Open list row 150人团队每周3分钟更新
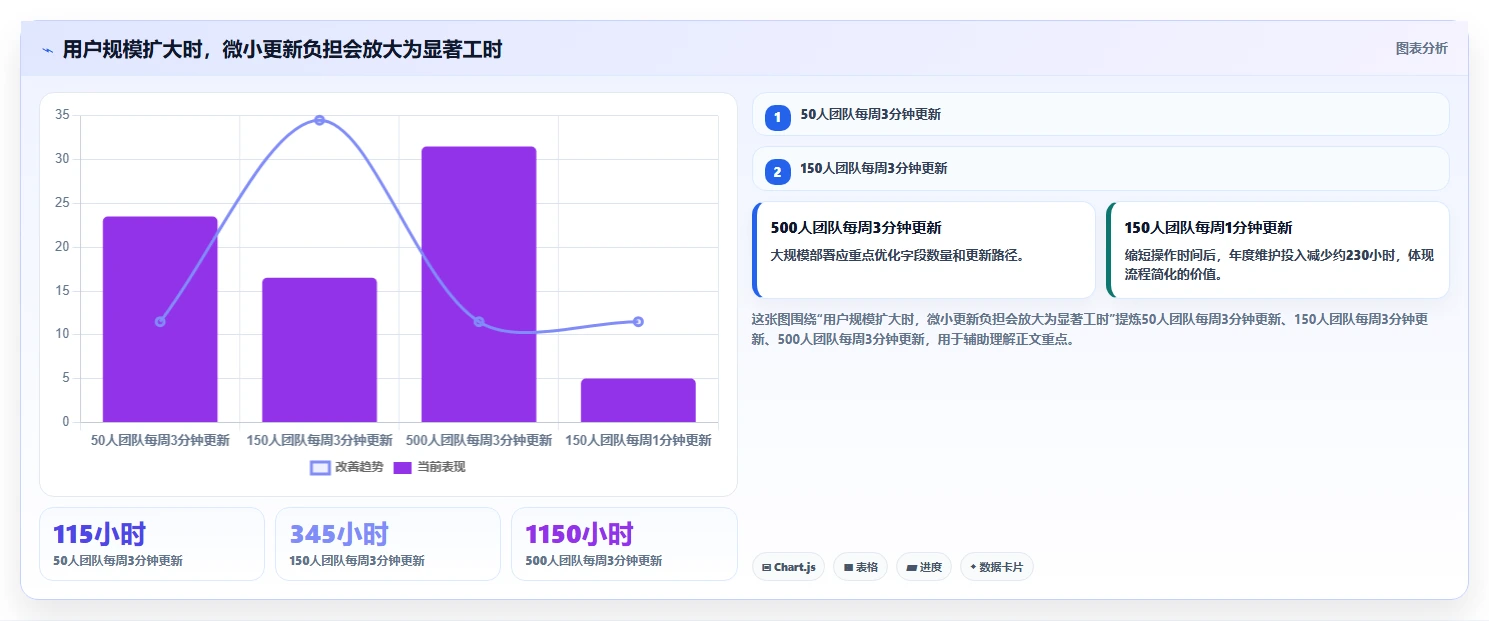 click(x=1100, y=168)
